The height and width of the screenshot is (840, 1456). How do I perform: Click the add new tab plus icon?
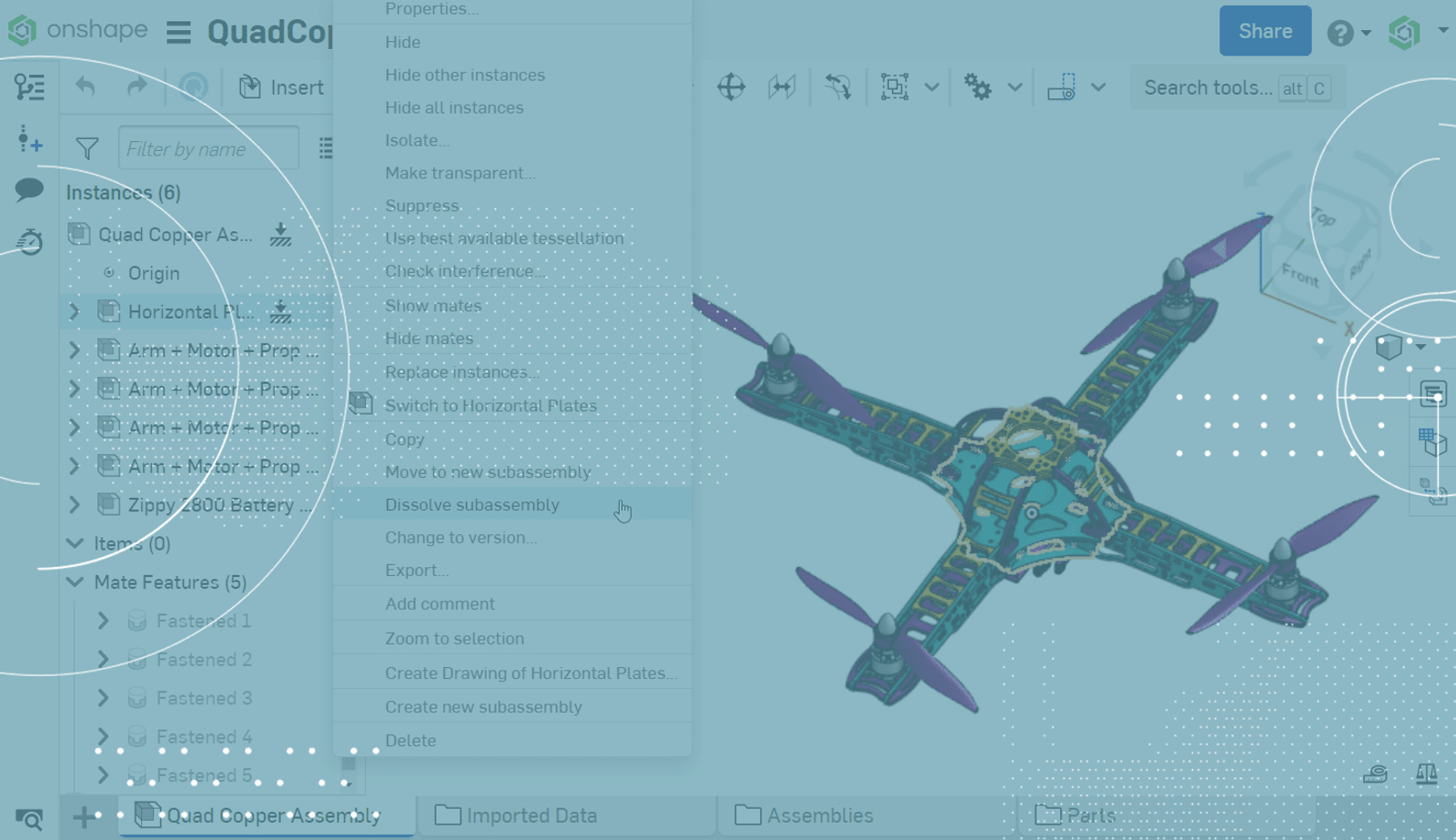coord(84,816)
